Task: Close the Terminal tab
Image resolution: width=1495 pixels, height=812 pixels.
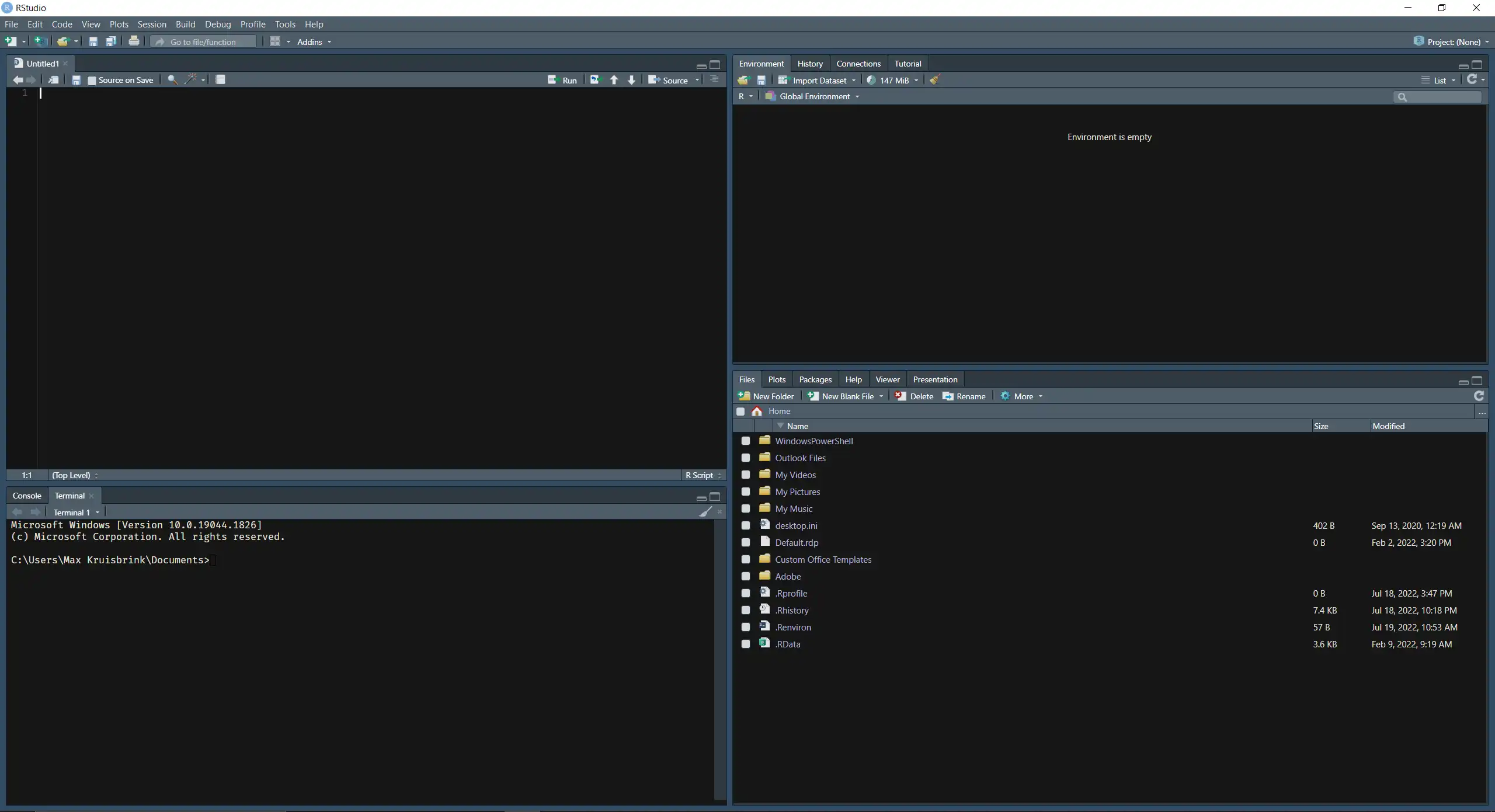Action: [92, 496]
